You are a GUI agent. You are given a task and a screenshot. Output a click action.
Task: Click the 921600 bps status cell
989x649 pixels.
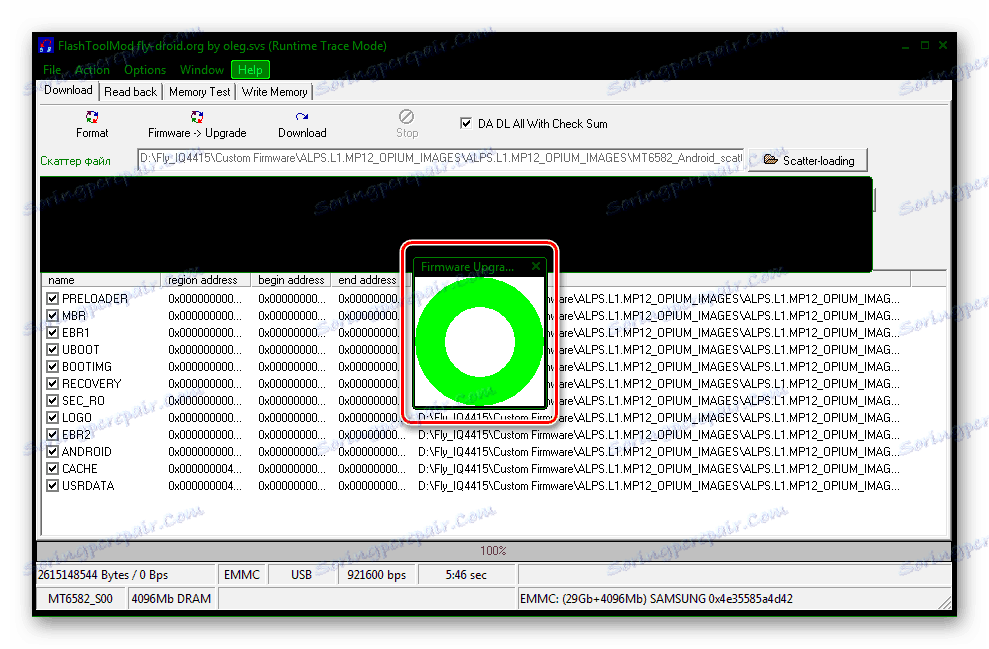(x=377, y=575)
